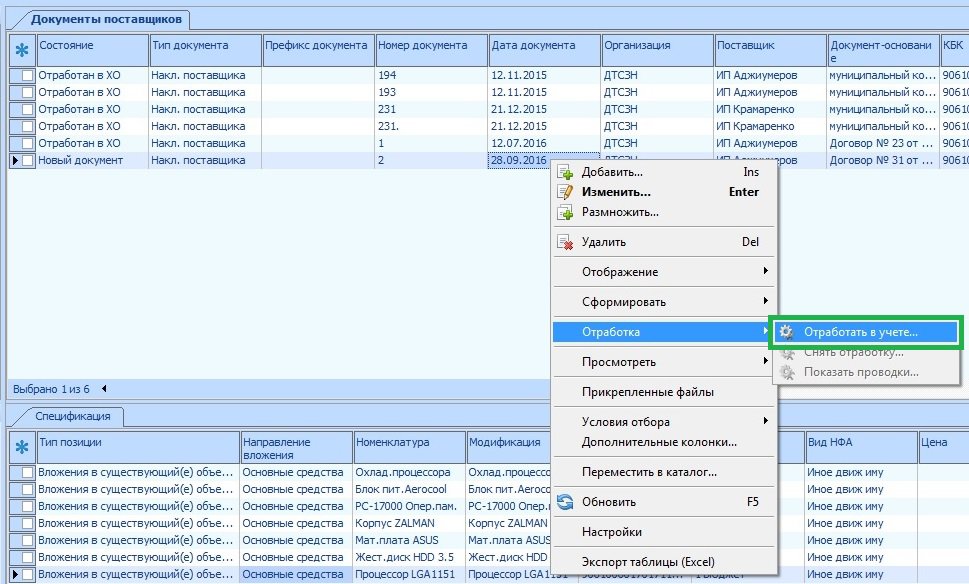Click the Edit (Изменить) pencil icon
969x584 pixels.
[565, 192]
